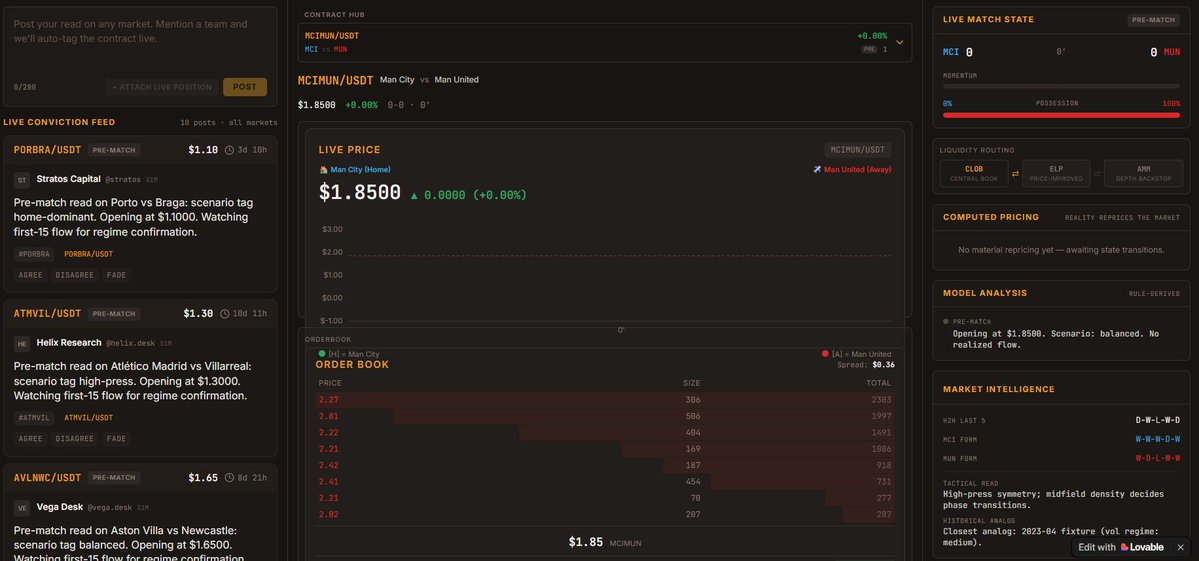Click the @helix.desk handle
Screen dimensions: 1199x561
(x=131, y=343)
